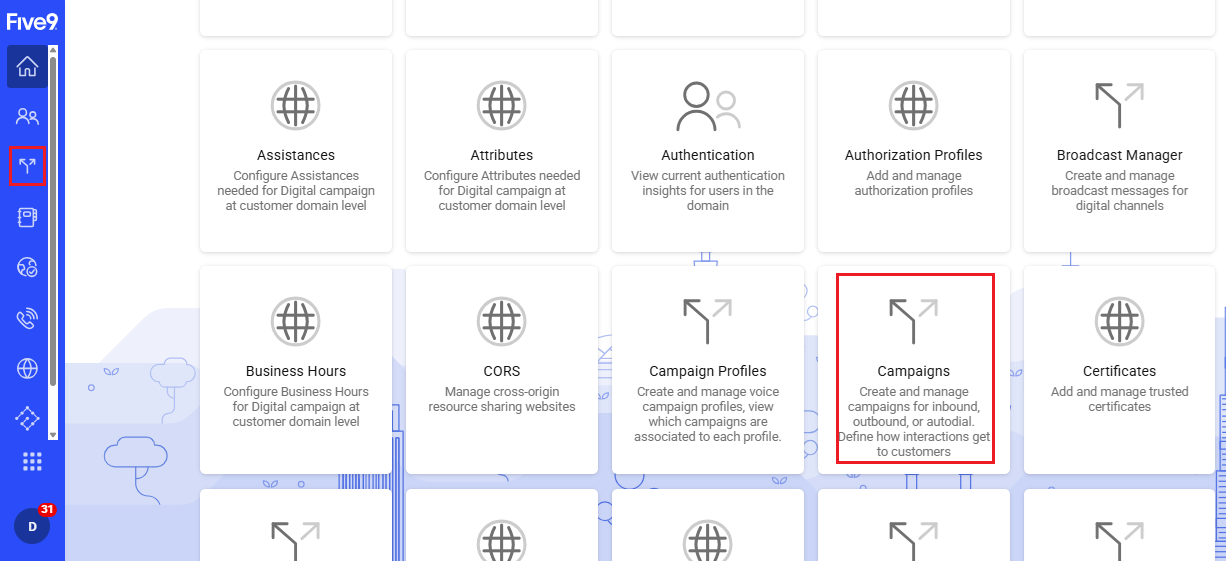Open the Certificates title link
The image size is (1226, 561).
click(1119, 371)
